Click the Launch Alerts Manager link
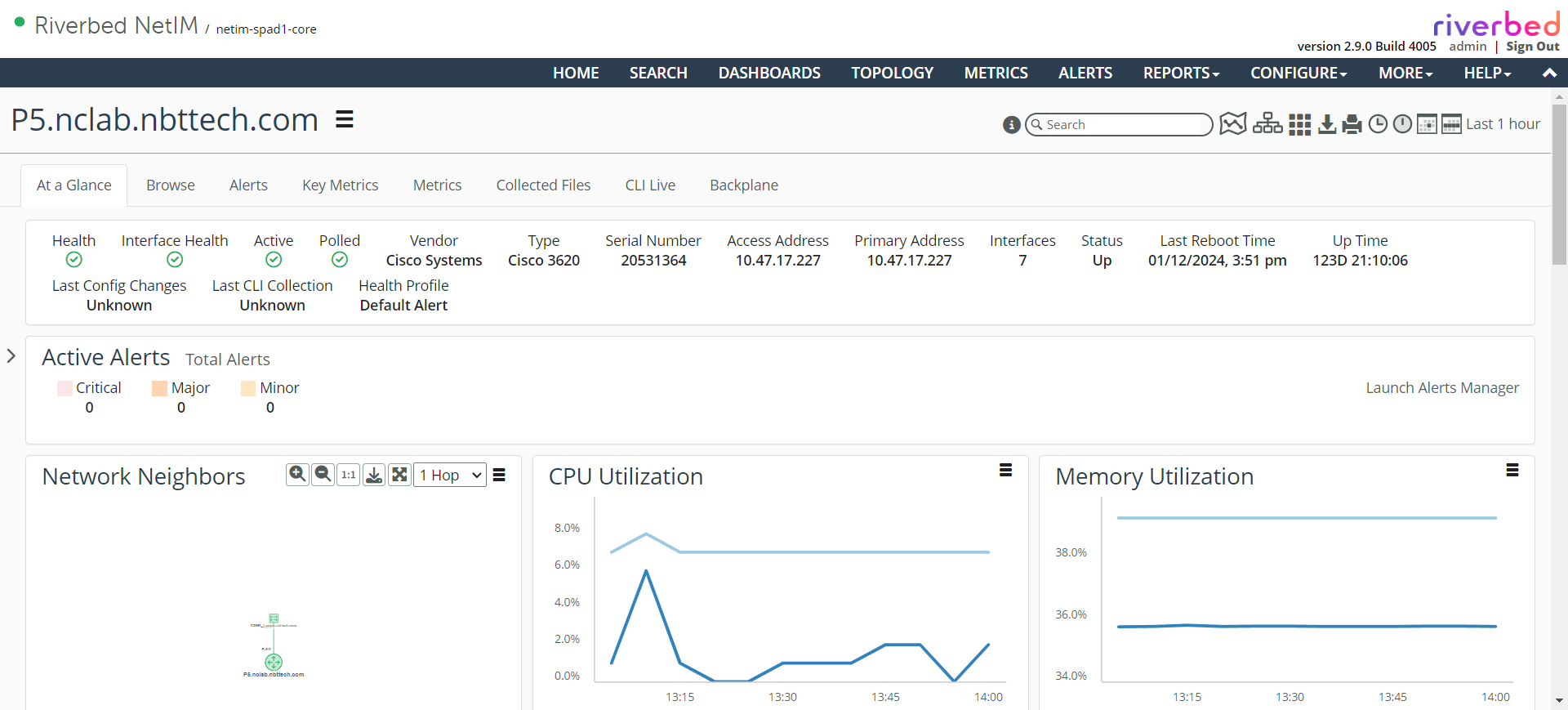The image size is (1568, 710). point(1441,388)
